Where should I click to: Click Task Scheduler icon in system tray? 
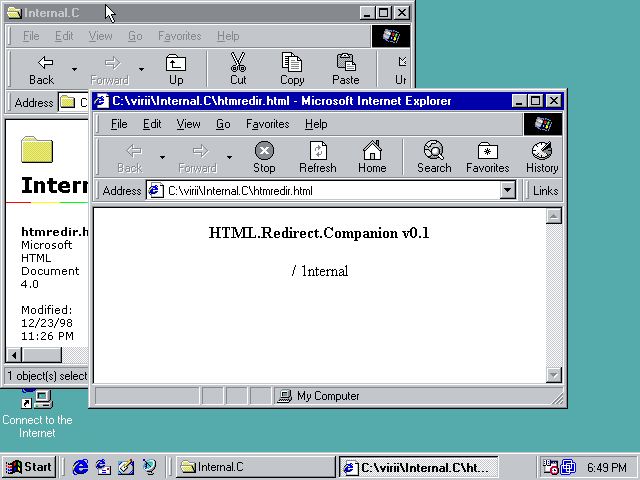coord(549,467)
